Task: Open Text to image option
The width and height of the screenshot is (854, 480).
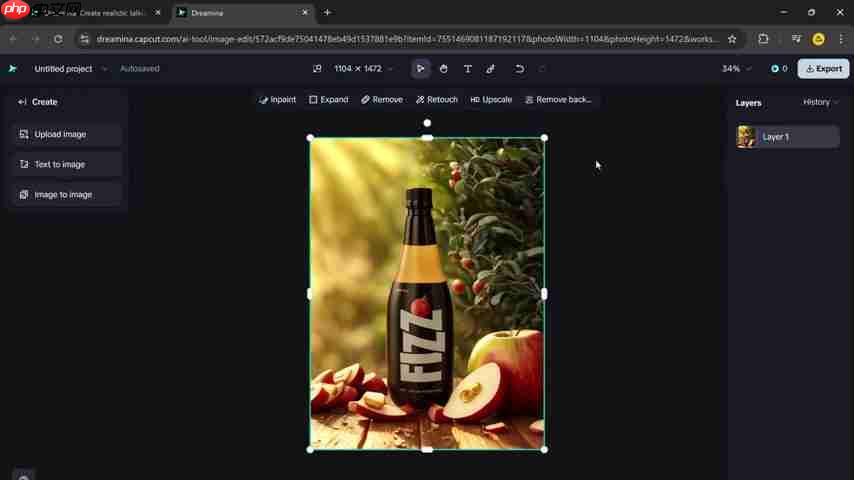Action: [67, 164]
